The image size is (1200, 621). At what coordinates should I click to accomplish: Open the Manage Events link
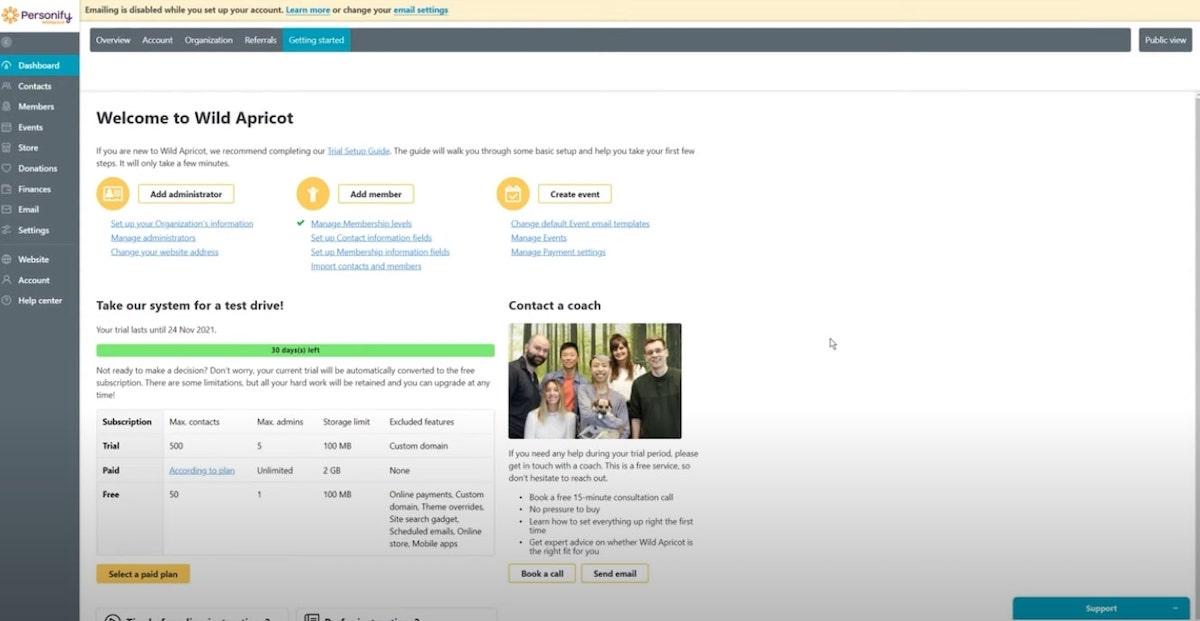click(x=539, y=238)
